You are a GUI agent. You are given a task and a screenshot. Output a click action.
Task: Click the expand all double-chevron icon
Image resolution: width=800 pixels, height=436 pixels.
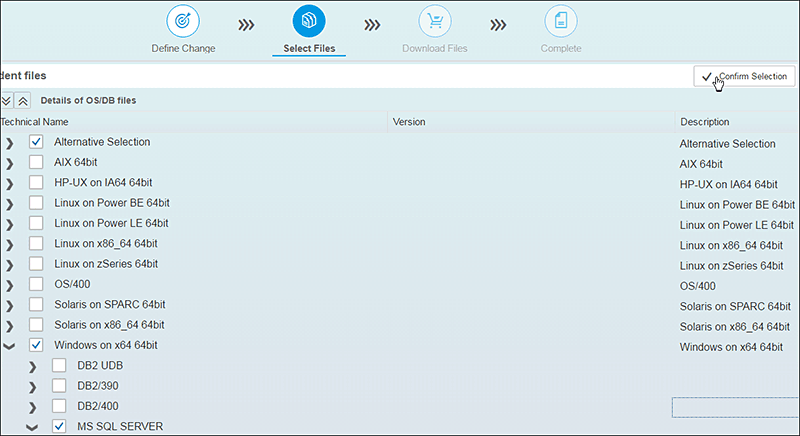[7, 100]
